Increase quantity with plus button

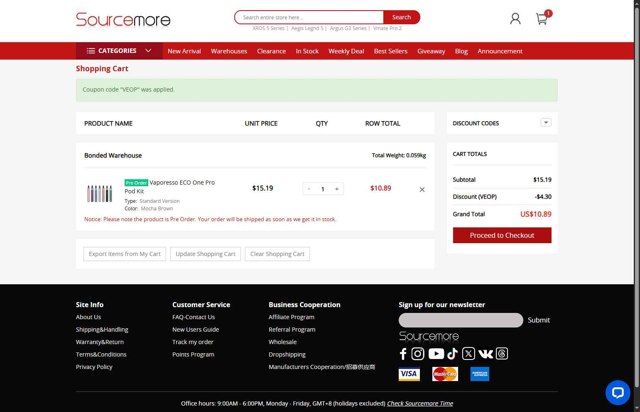click(x=337, y=189)
